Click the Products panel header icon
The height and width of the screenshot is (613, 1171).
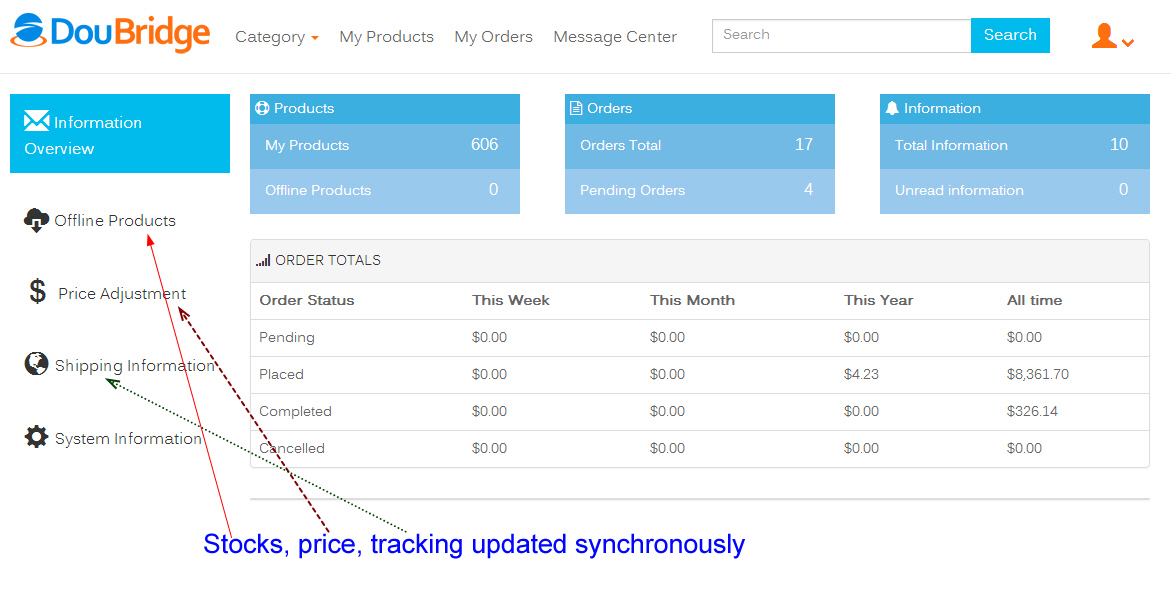point(262,108)
